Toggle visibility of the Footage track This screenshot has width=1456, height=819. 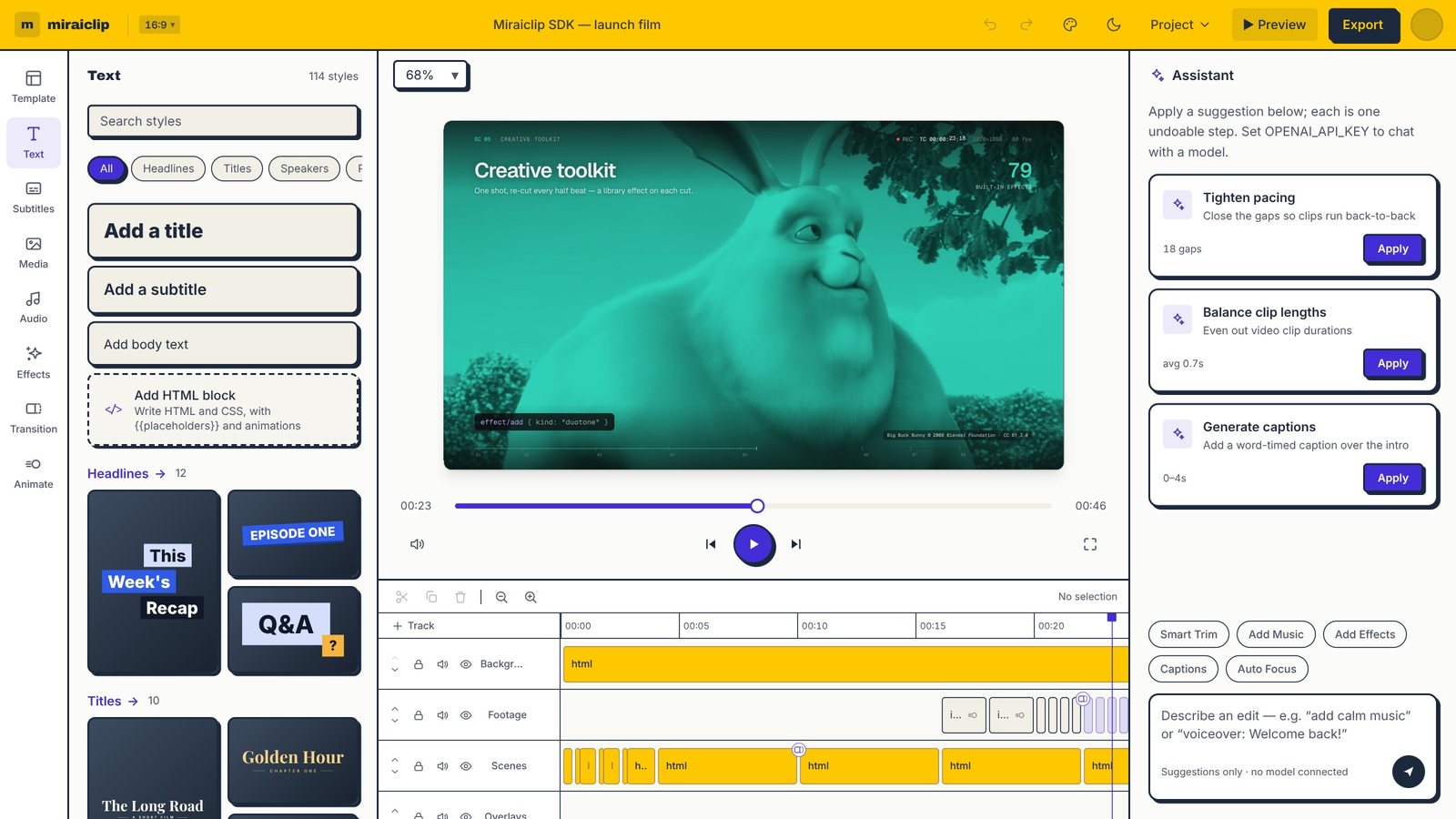[466, 715]
